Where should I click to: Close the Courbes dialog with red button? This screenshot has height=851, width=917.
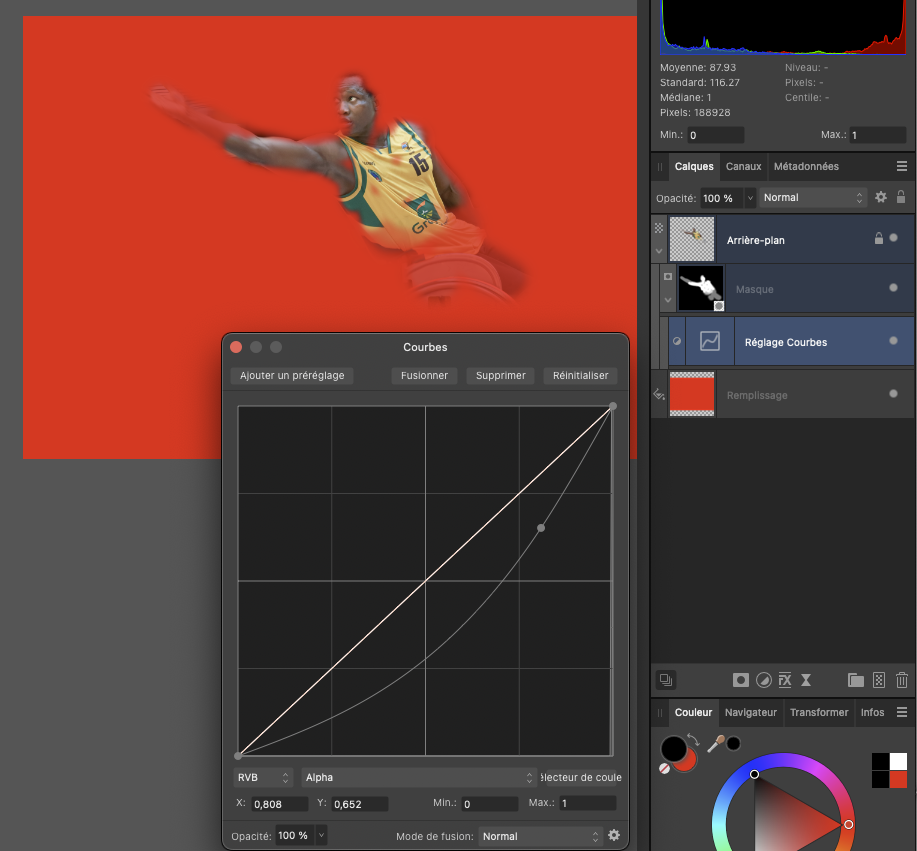point(236,347)
